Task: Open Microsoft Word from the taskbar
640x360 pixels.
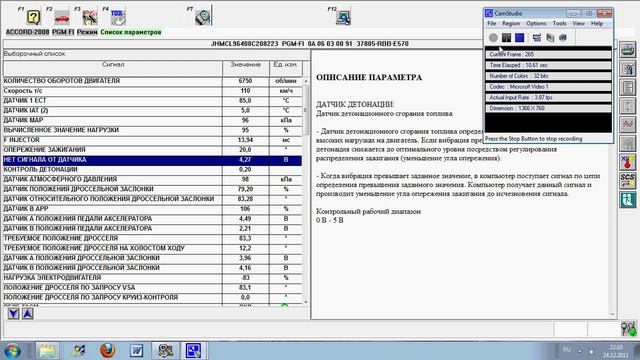Action: (x=136, y=351)
